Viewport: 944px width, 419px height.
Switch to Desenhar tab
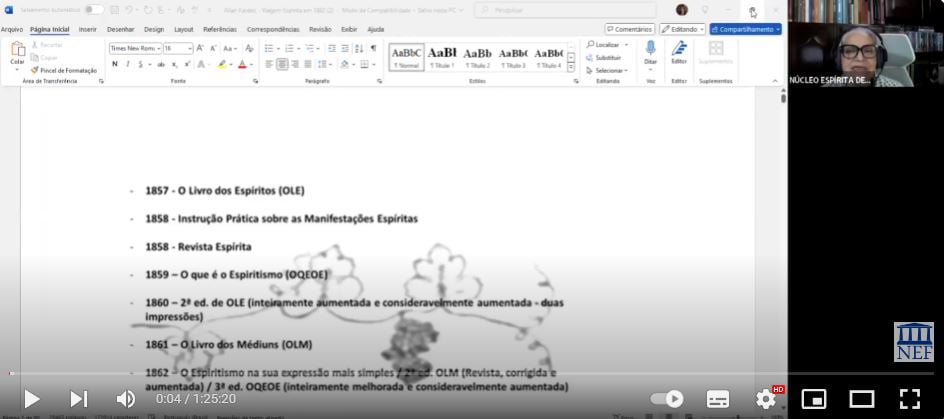coord(120,29)
